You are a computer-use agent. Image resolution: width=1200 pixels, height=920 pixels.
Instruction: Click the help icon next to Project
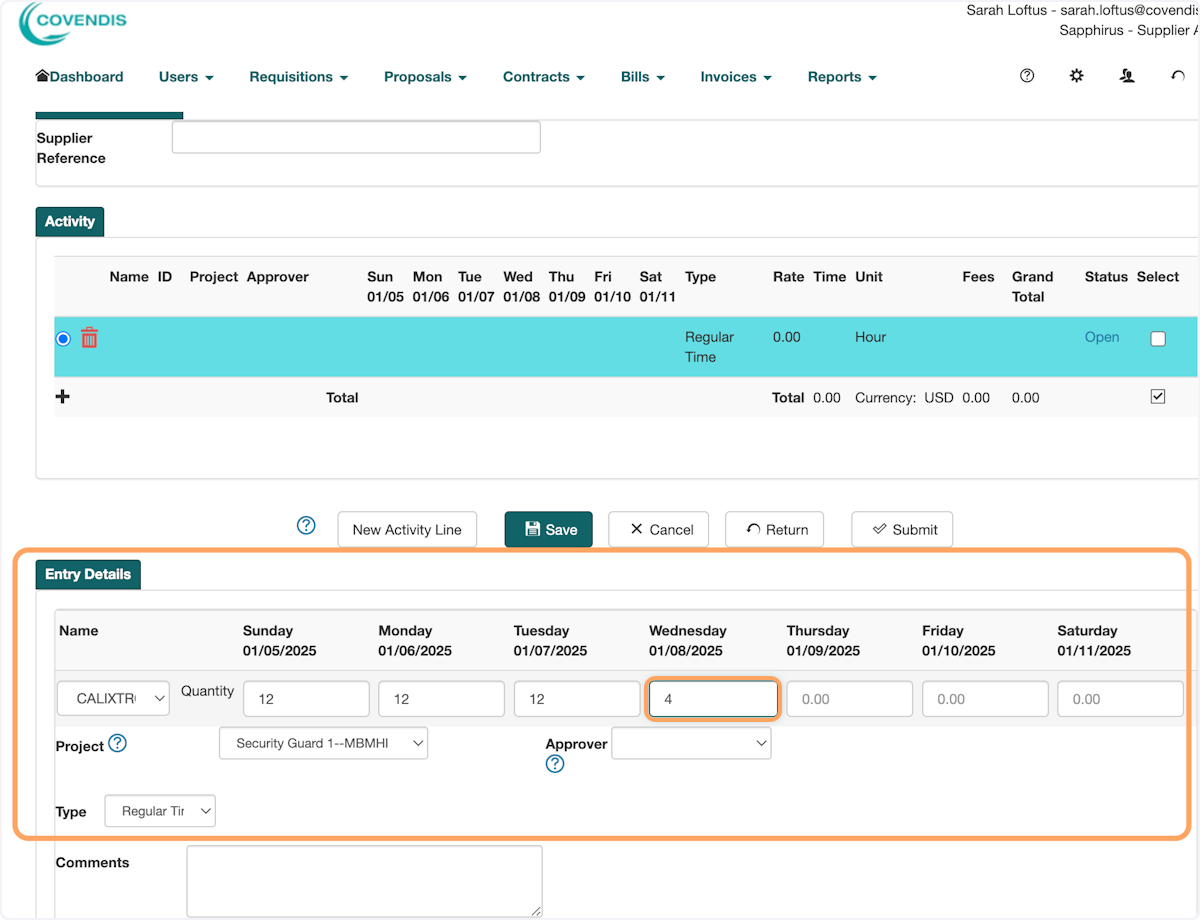pyautogui.click(x=118, y=743)
